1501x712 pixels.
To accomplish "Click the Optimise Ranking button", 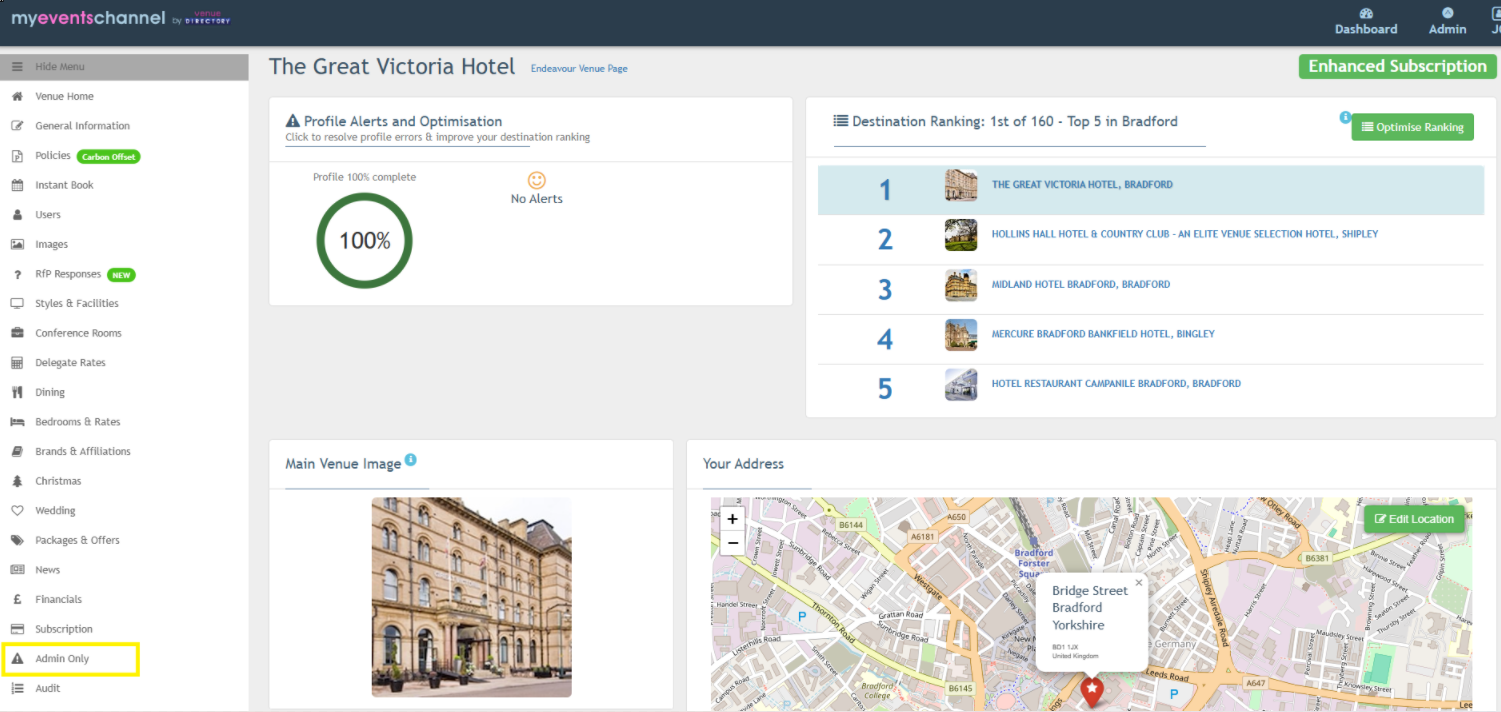I will (1412, 127).
